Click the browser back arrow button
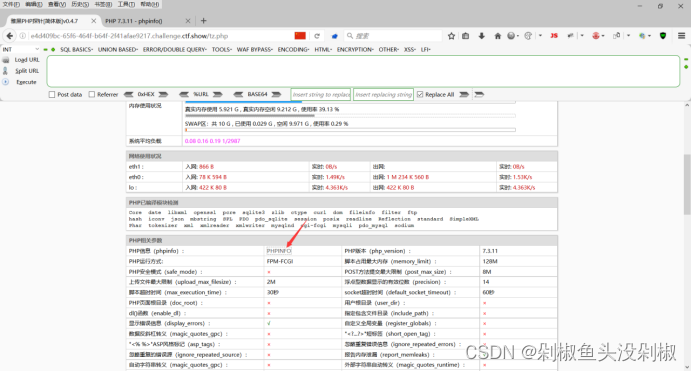The width and height of the screenshot is (692, 371). pos(9,36)
